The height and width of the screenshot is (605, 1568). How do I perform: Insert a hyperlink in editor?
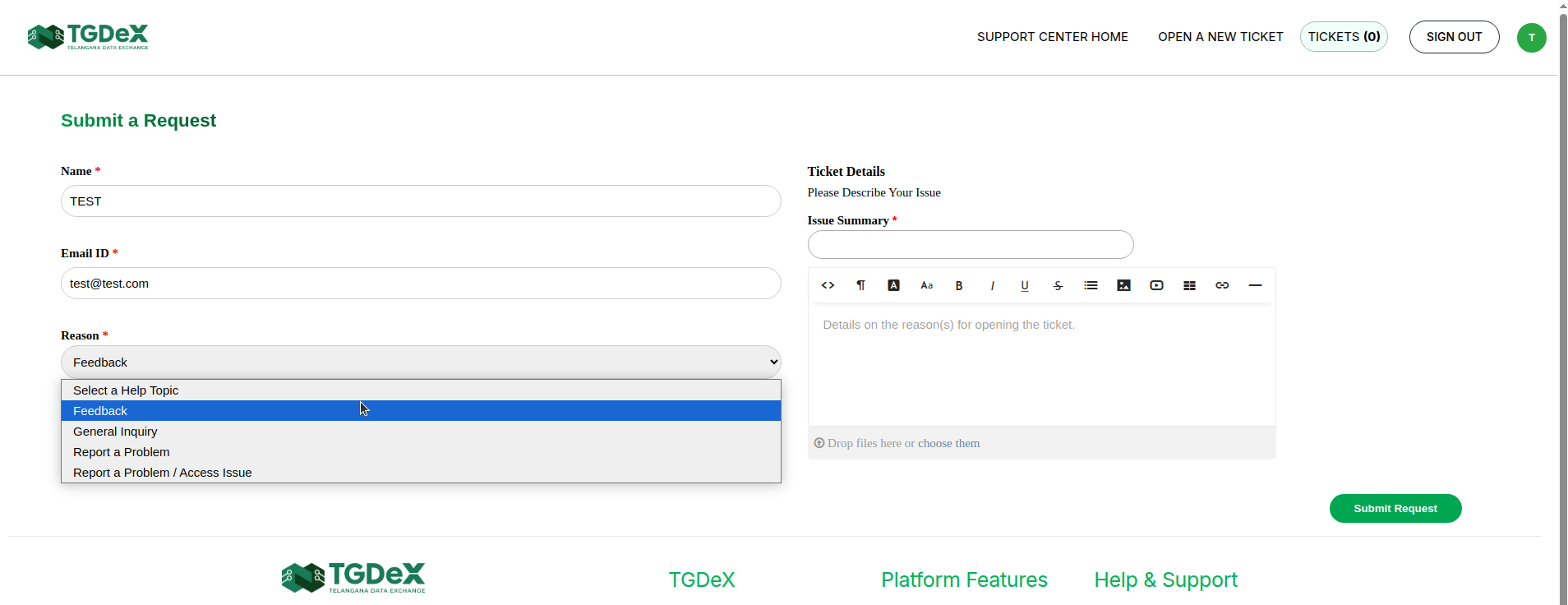(1222, 285)
